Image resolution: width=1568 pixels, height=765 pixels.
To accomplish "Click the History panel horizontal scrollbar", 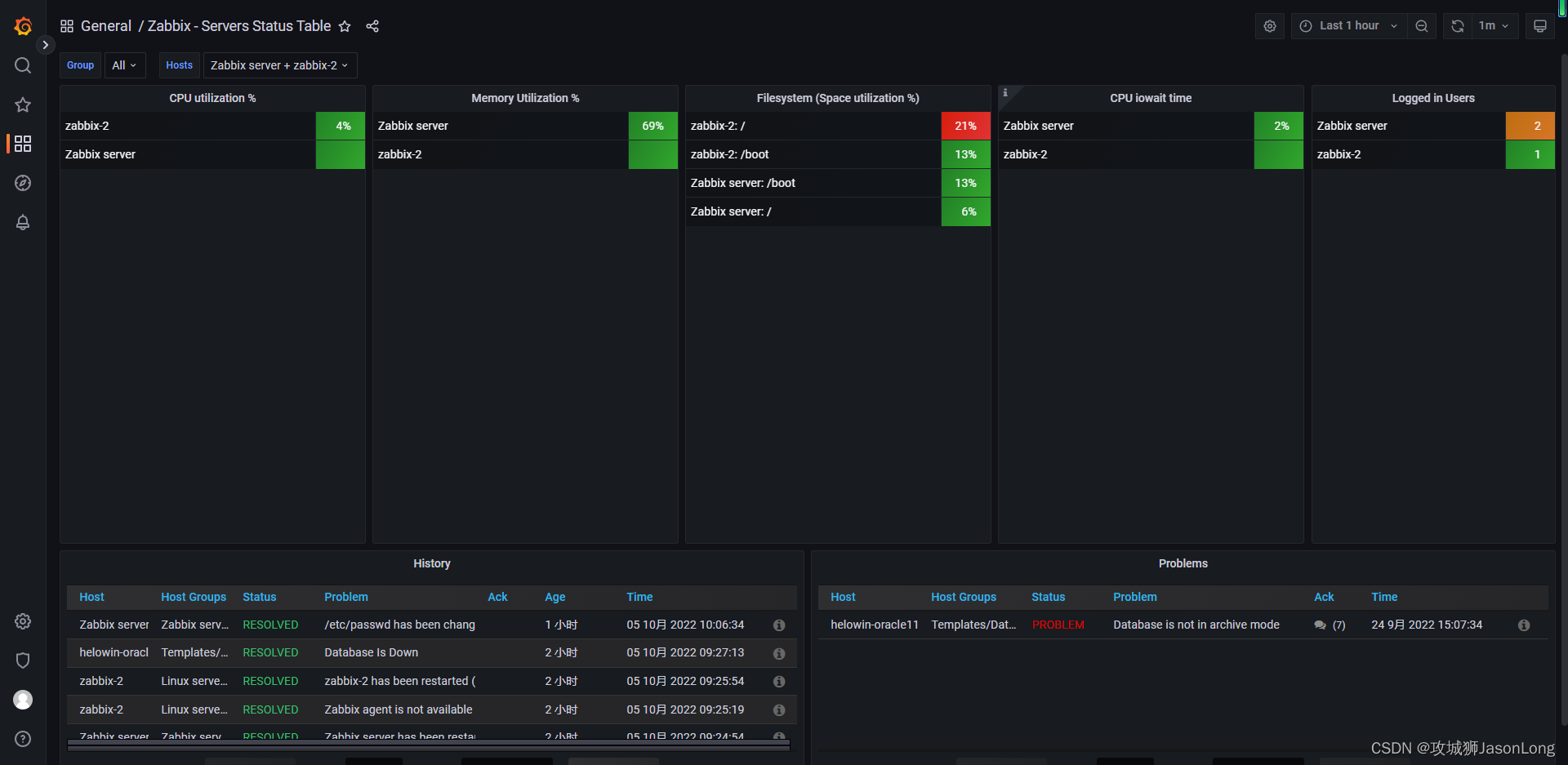I will coord(429,744).
